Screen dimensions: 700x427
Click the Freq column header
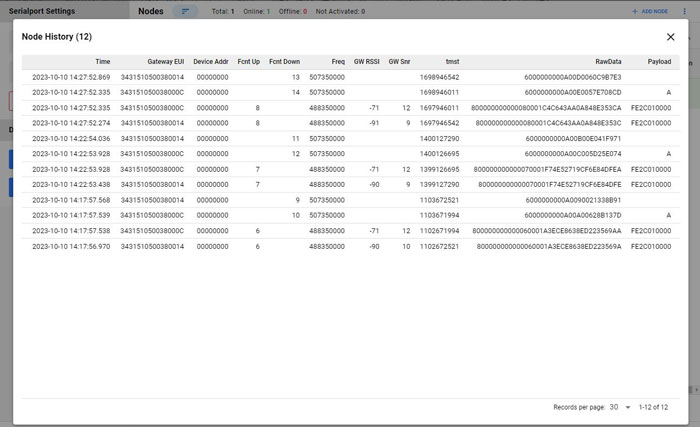tap(338, 62)
